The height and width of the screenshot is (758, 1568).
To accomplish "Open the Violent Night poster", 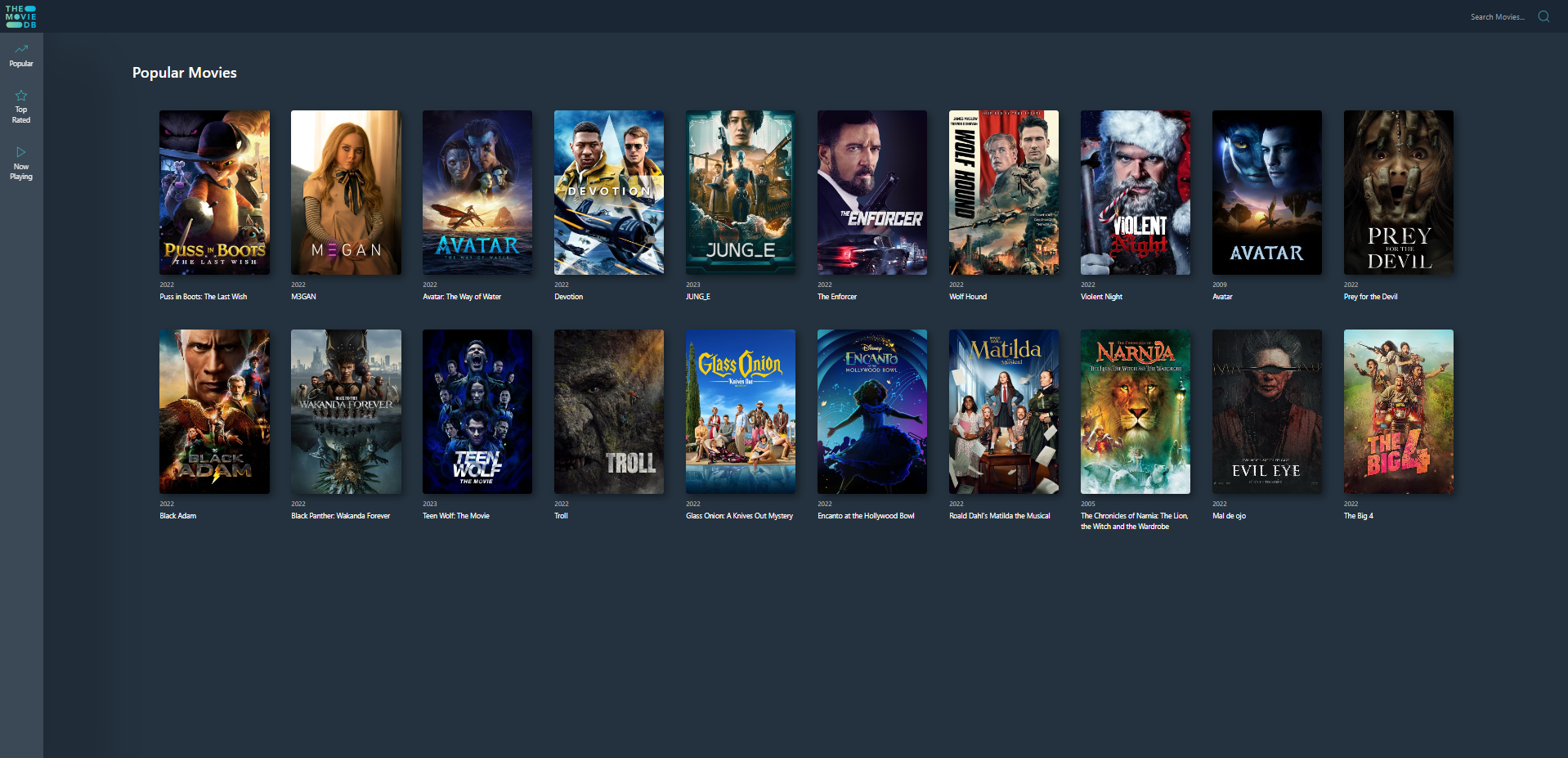I will coord(1136,192).
